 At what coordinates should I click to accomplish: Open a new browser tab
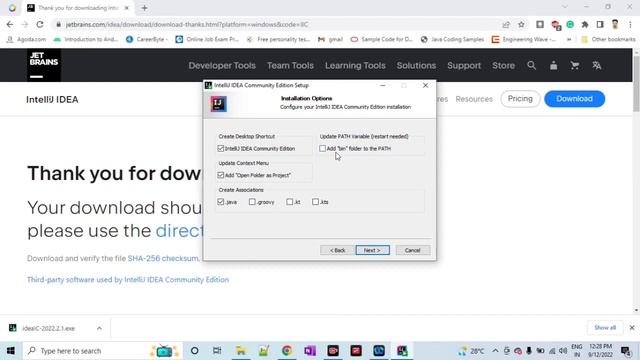(x=144, y=8)
